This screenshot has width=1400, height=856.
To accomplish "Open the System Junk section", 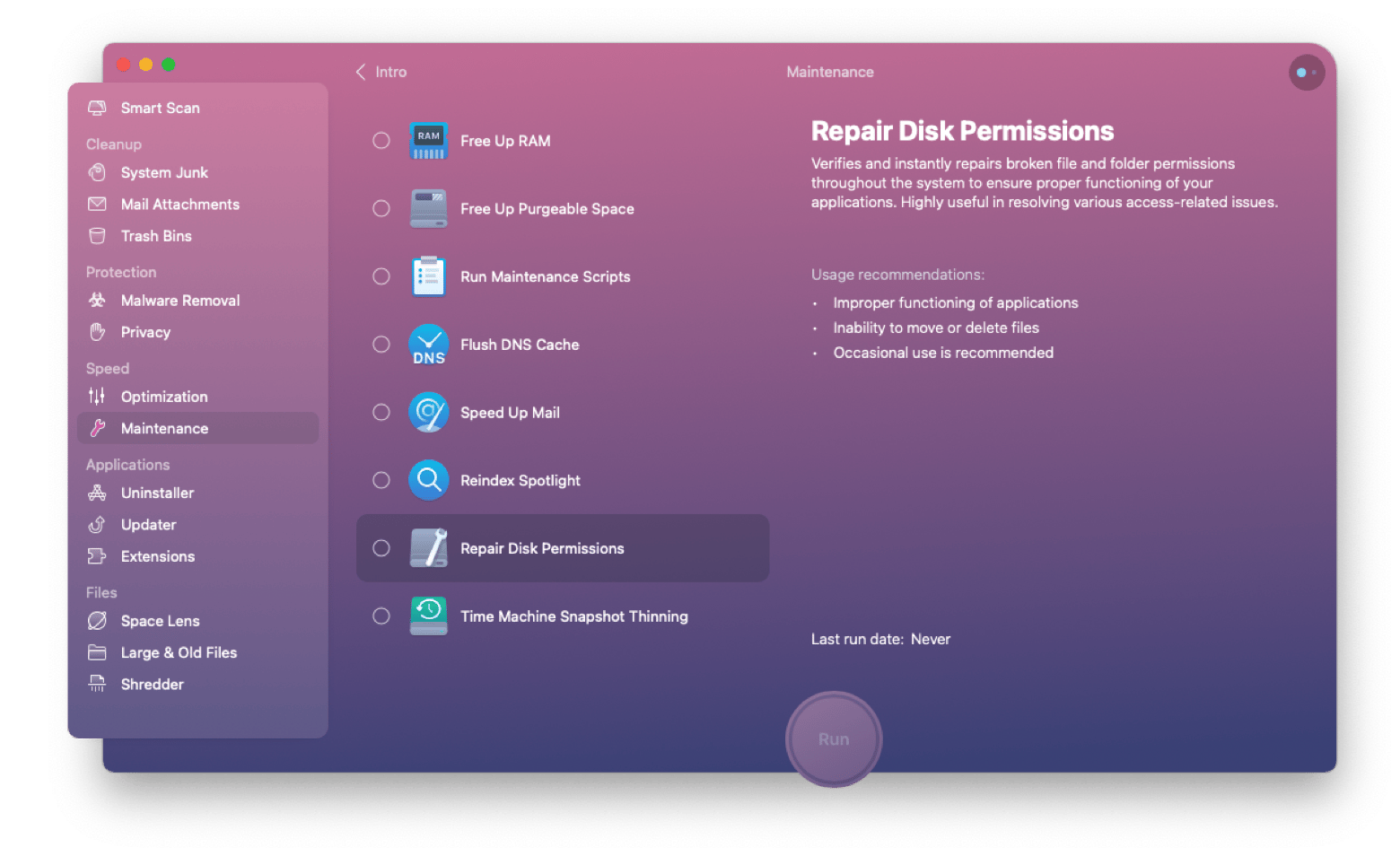I will point(198,172).
